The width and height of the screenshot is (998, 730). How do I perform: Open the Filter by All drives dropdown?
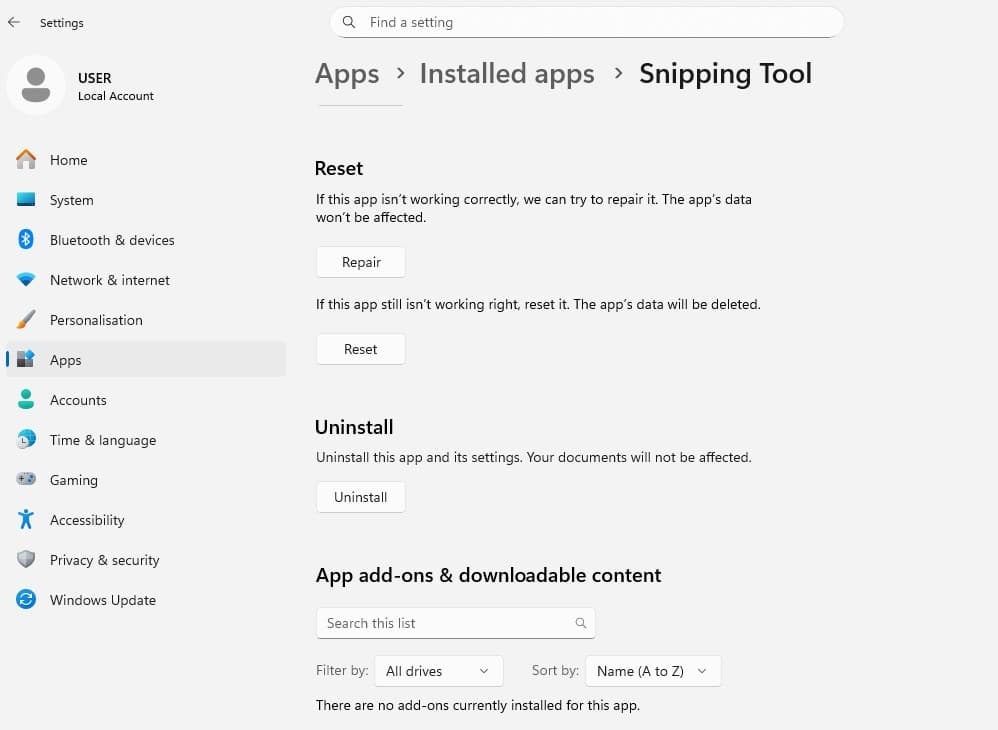click(x=438, y=671)
